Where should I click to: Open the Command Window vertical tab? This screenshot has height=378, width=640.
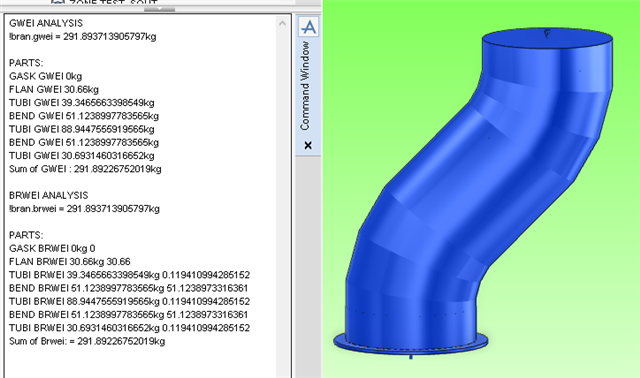305,85
